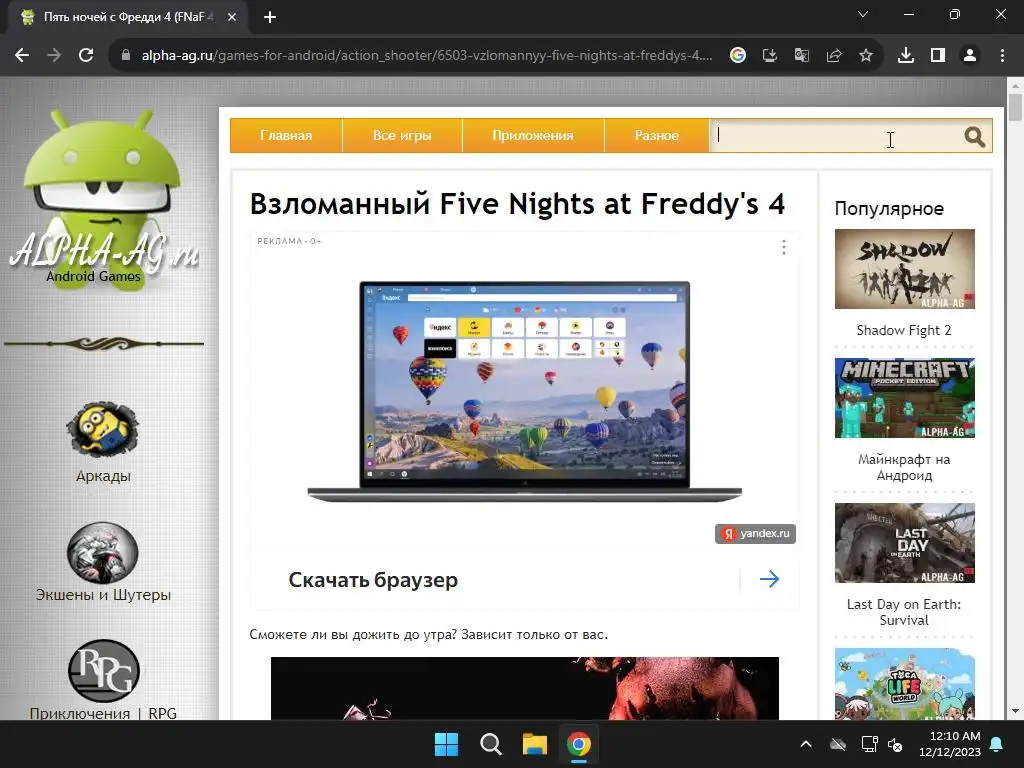Open the 12:10 AM clock and calendar
Image resolution: width=1024 pixels, height=768 pixels.
(x=950, y=744)
